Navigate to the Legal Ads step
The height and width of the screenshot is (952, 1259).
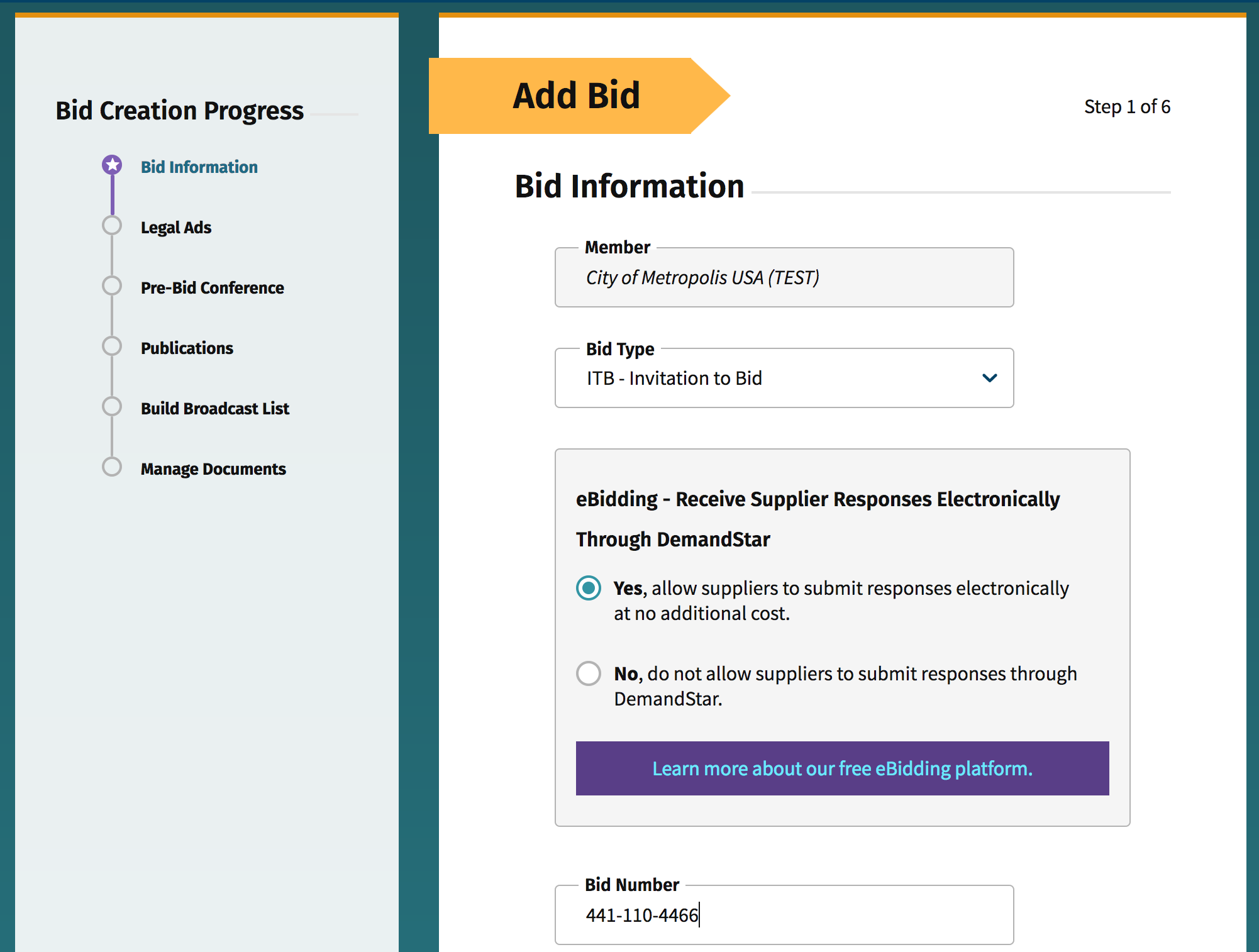pyautogui.click(x=175, y=227)
